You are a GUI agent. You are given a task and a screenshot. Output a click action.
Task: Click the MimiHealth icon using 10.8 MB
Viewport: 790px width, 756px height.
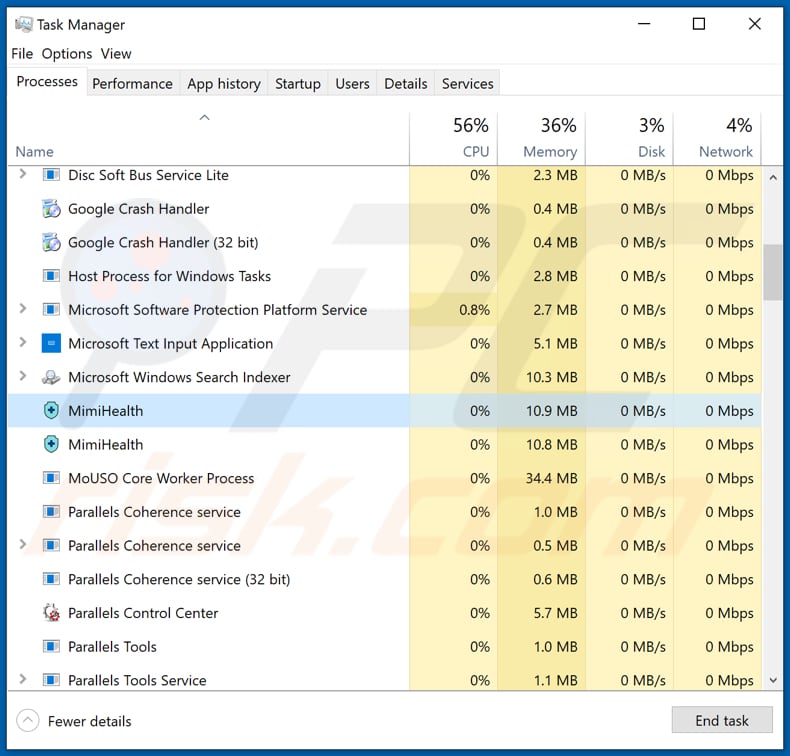[51, 445]
